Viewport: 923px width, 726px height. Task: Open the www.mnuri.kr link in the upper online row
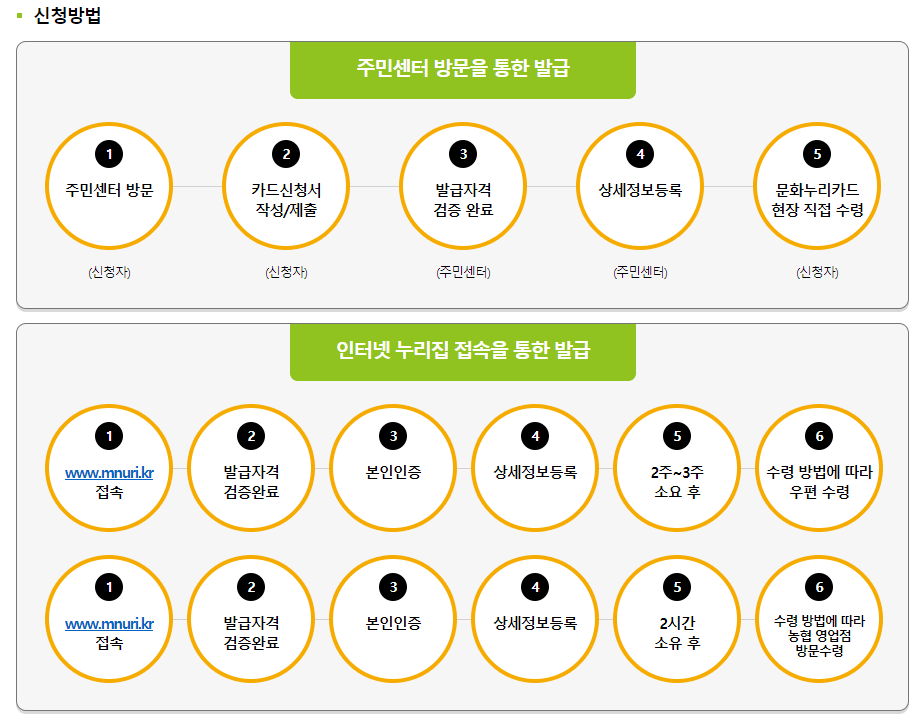[x=109, y=473]
